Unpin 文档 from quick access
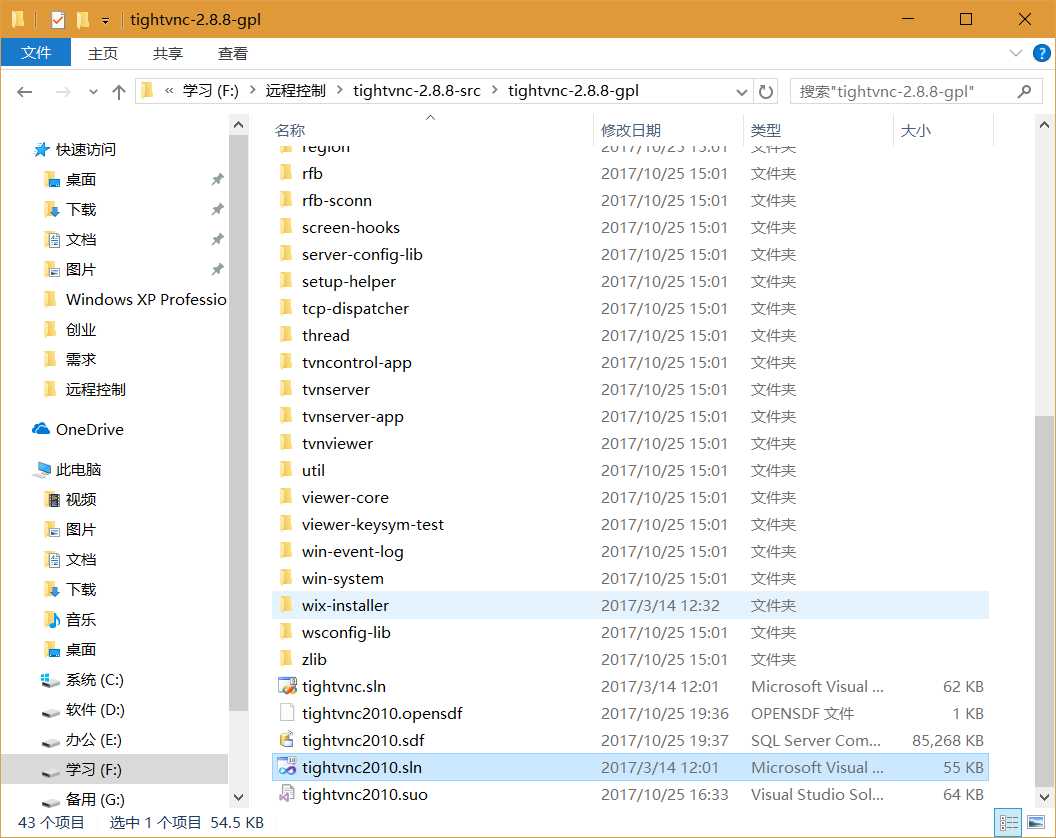Screen dimensions: 1056x838 tap(217, 239)
